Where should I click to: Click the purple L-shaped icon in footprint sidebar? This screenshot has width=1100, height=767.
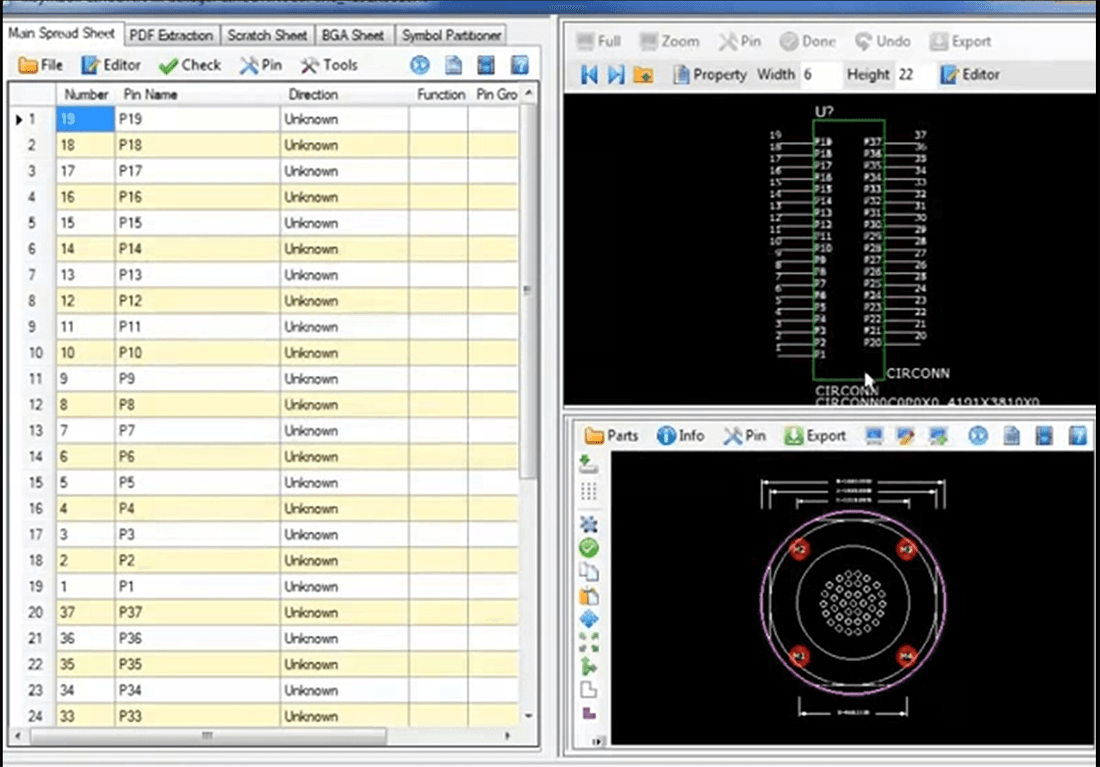pyautogui.click(x=589, y=713)
